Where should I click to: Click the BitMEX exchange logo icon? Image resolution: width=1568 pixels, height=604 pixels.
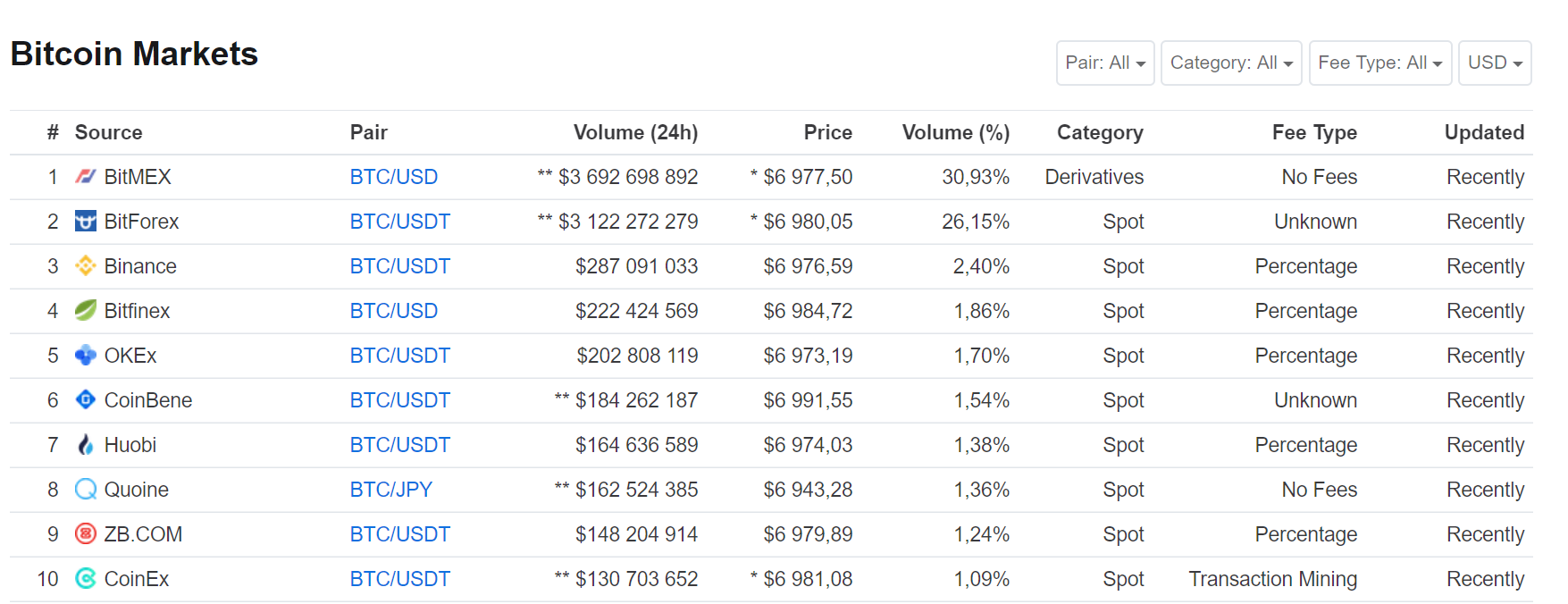tap(85, 176)
